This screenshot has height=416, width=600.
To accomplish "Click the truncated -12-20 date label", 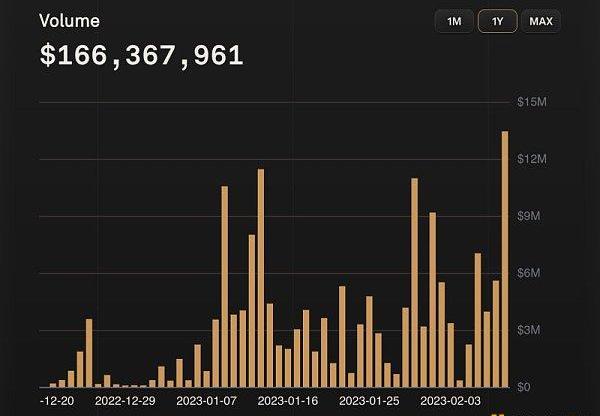I will click(x=56, y=400).
